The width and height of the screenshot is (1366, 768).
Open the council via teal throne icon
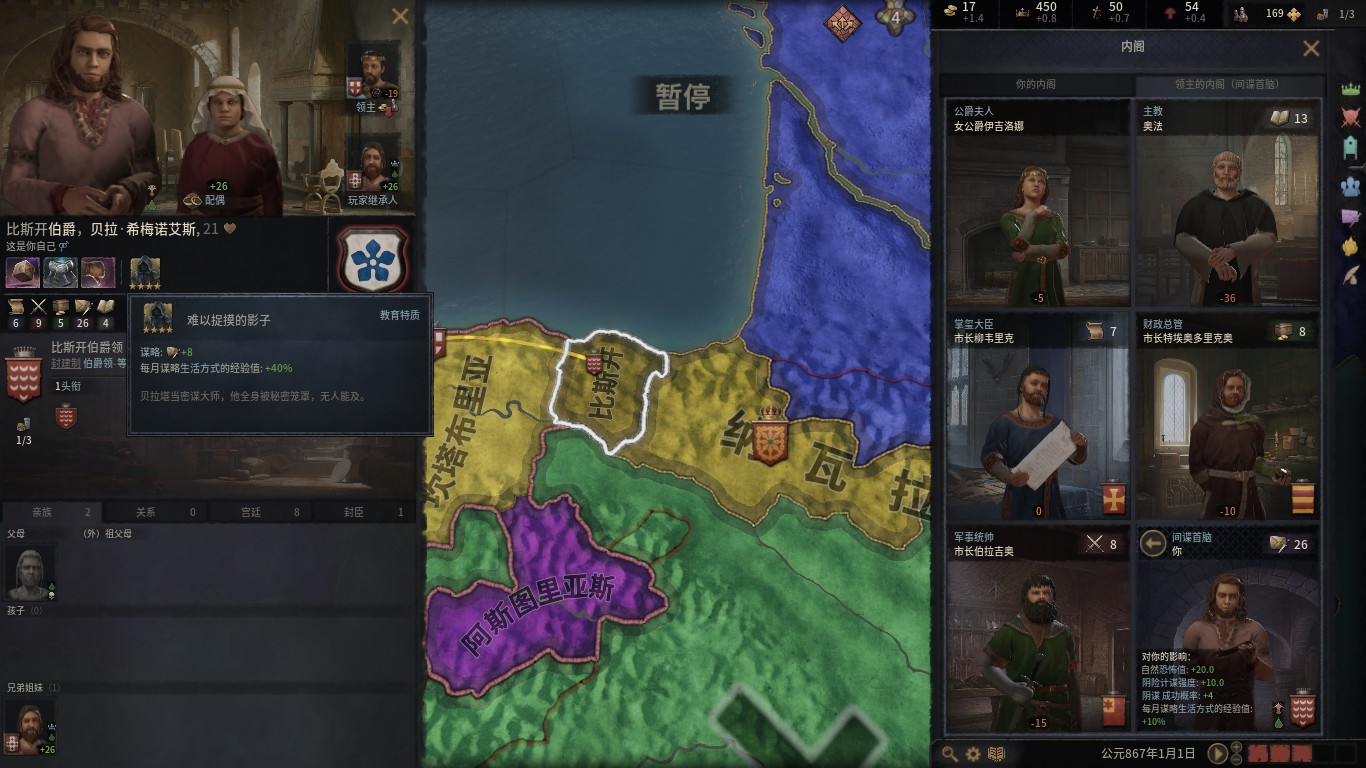pos(1350,148)
